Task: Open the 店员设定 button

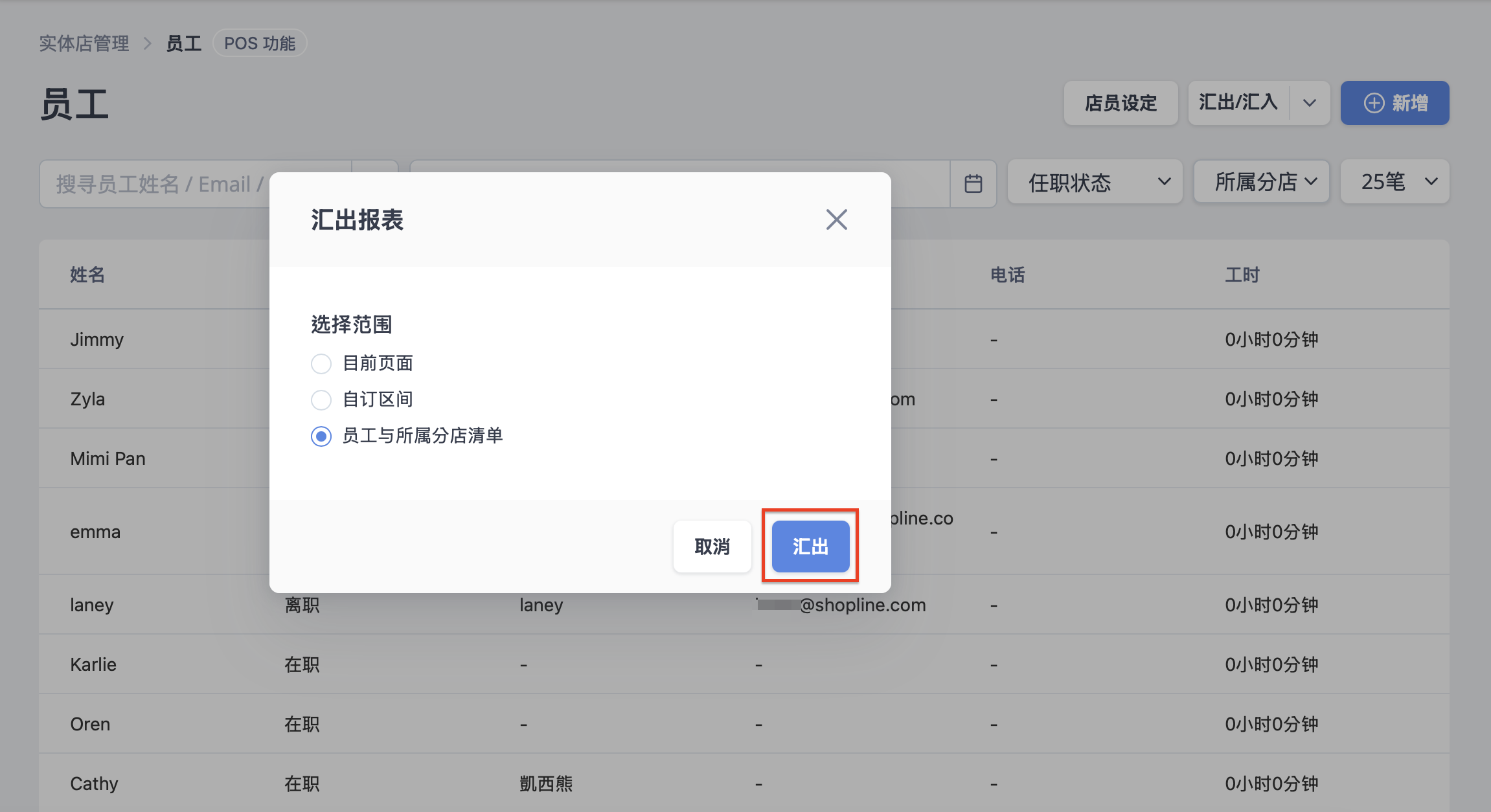Action: coord(1121,103)
